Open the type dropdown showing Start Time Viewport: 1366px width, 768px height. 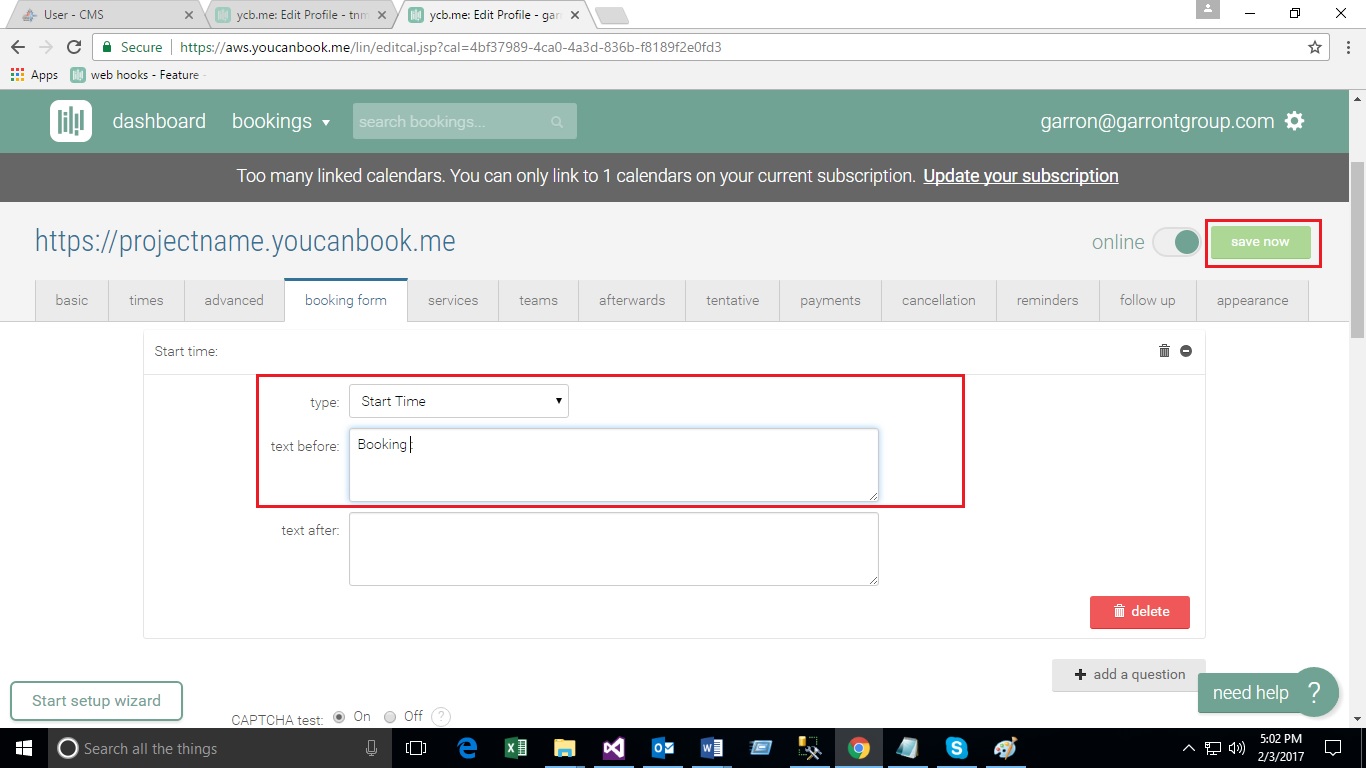pos(458,401)
